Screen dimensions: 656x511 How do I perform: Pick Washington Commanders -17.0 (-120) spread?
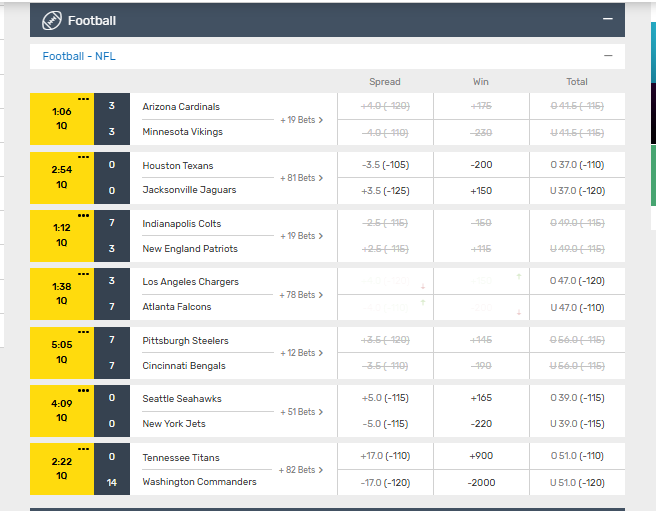[384, 482]
